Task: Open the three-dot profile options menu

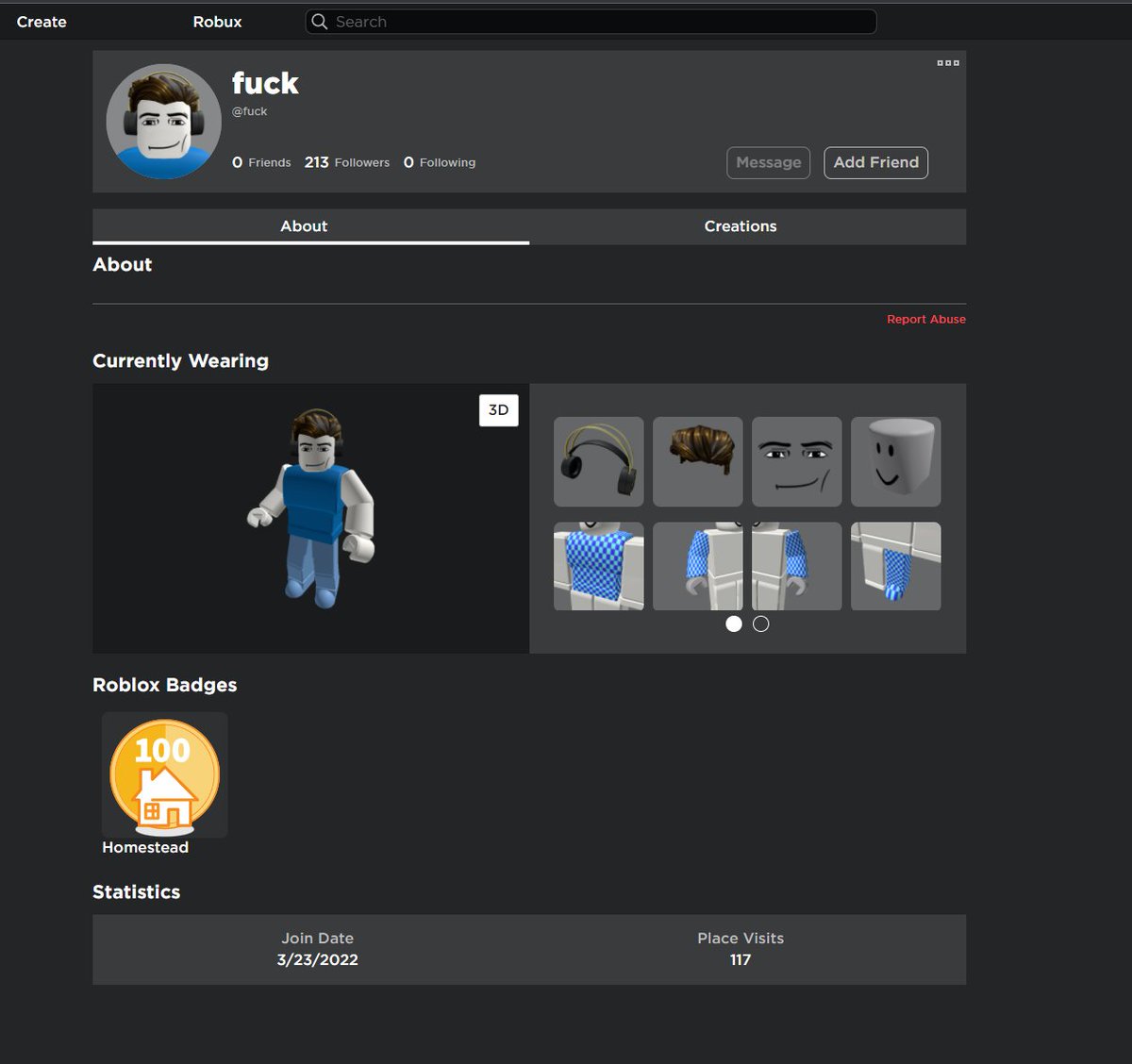Action: click(948, 63)
